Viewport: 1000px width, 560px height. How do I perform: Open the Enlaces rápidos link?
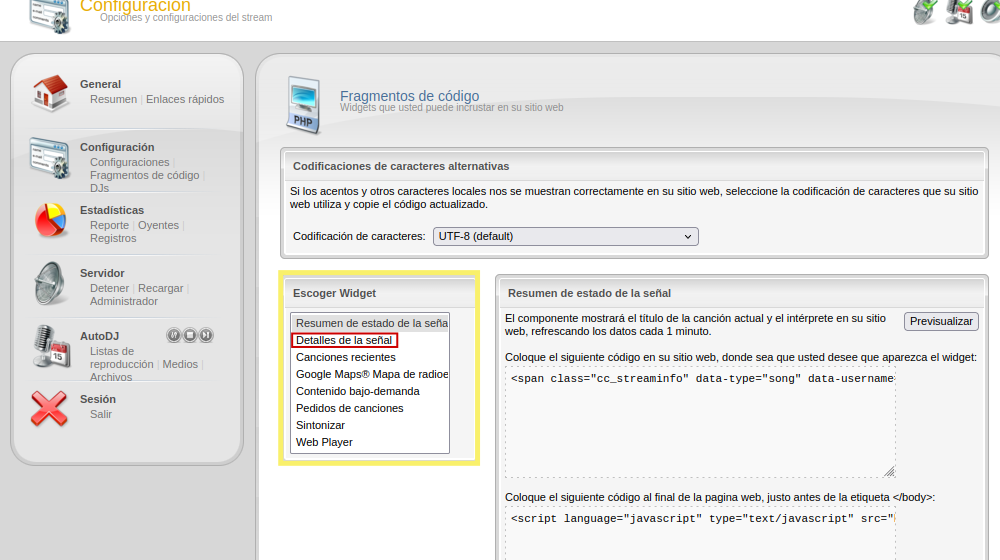(x=185, y=99)
